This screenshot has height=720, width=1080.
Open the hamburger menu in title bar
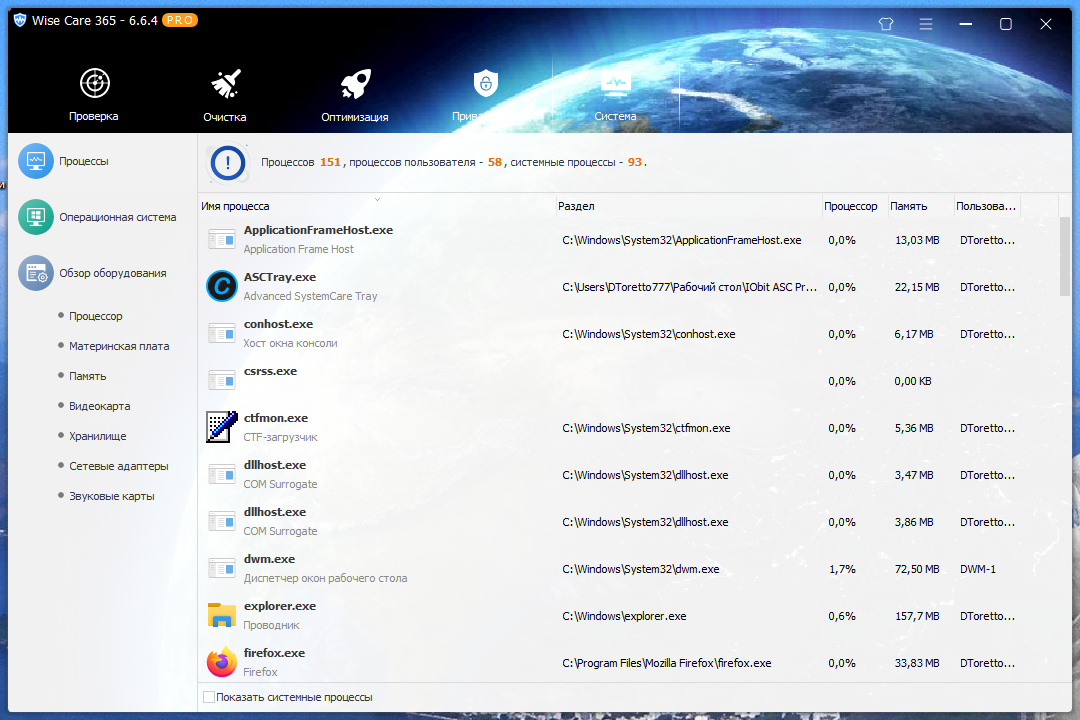[x=926, y=24]
